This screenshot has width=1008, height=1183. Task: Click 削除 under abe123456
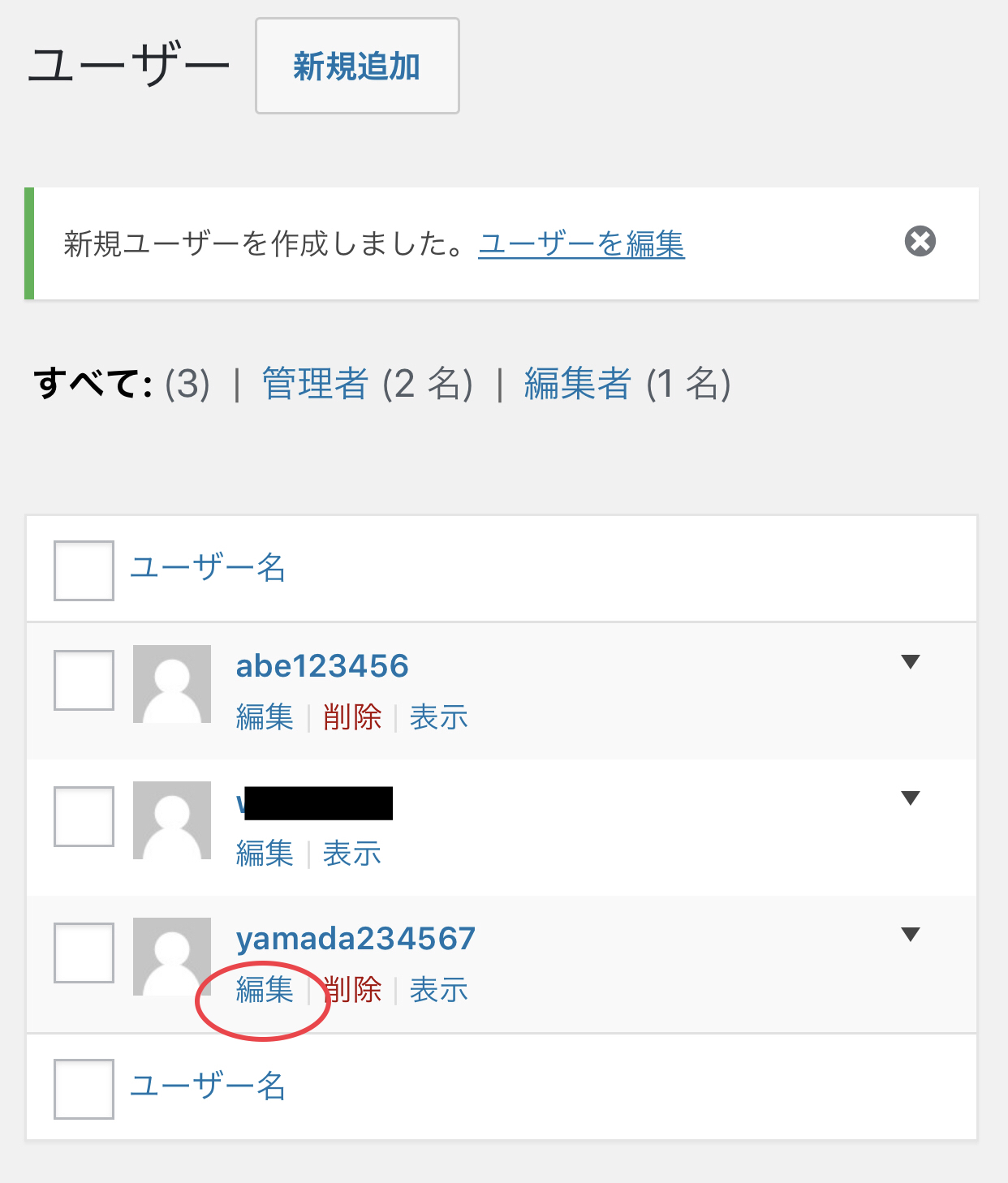(352, 717)
